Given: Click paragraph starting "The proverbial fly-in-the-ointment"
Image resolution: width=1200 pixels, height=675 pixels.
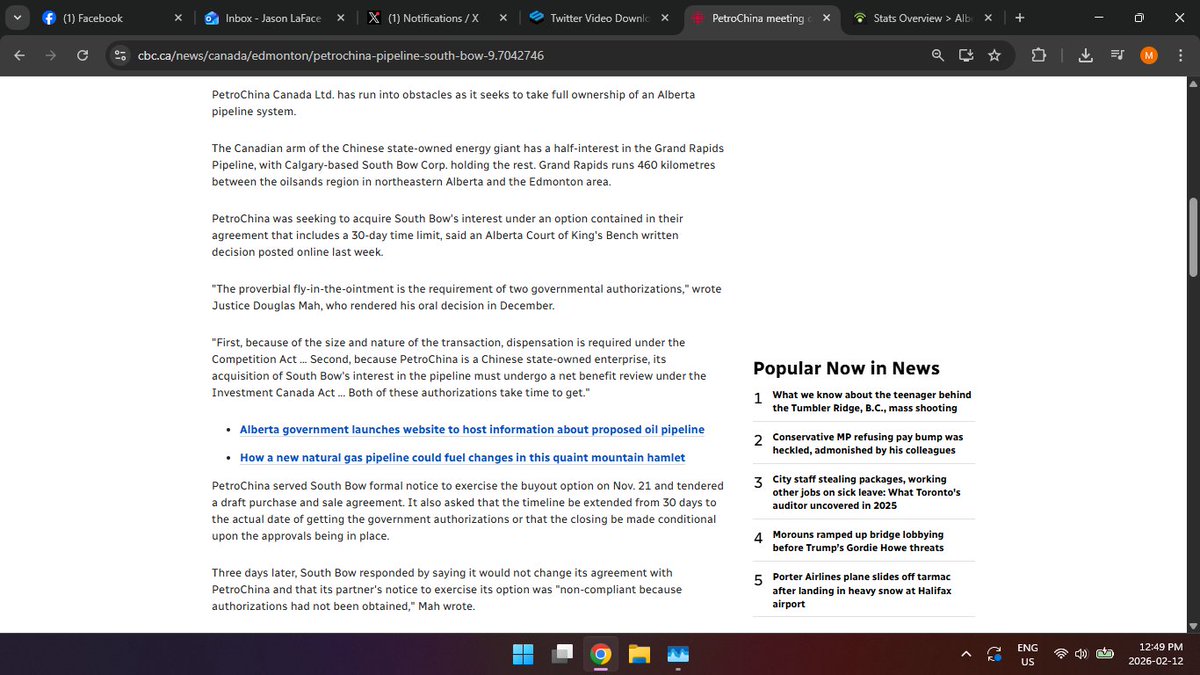Looking at the screenshot, I should 467,297.
